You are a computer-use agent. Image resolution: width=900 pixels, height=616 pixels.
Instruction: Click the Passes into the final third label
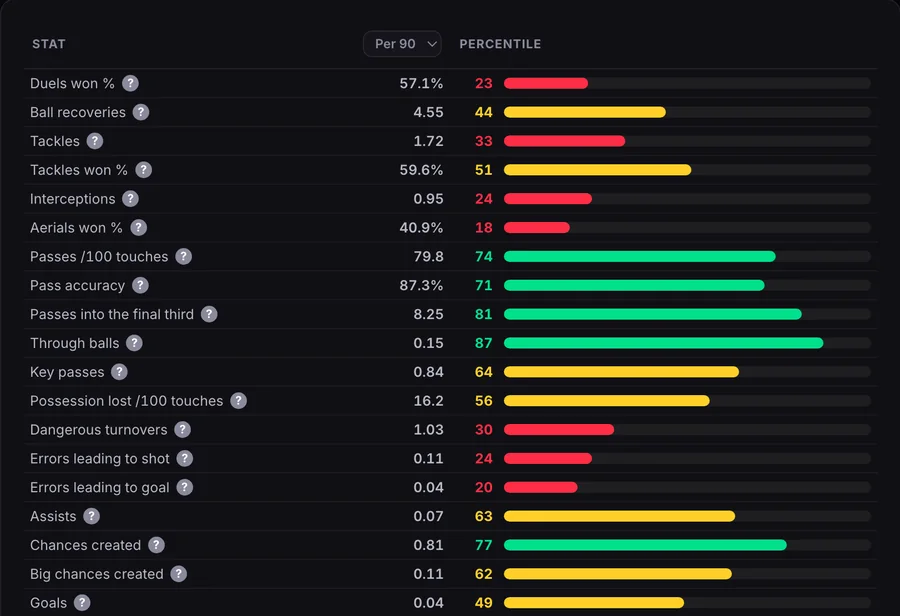click(x=112, y=315)
